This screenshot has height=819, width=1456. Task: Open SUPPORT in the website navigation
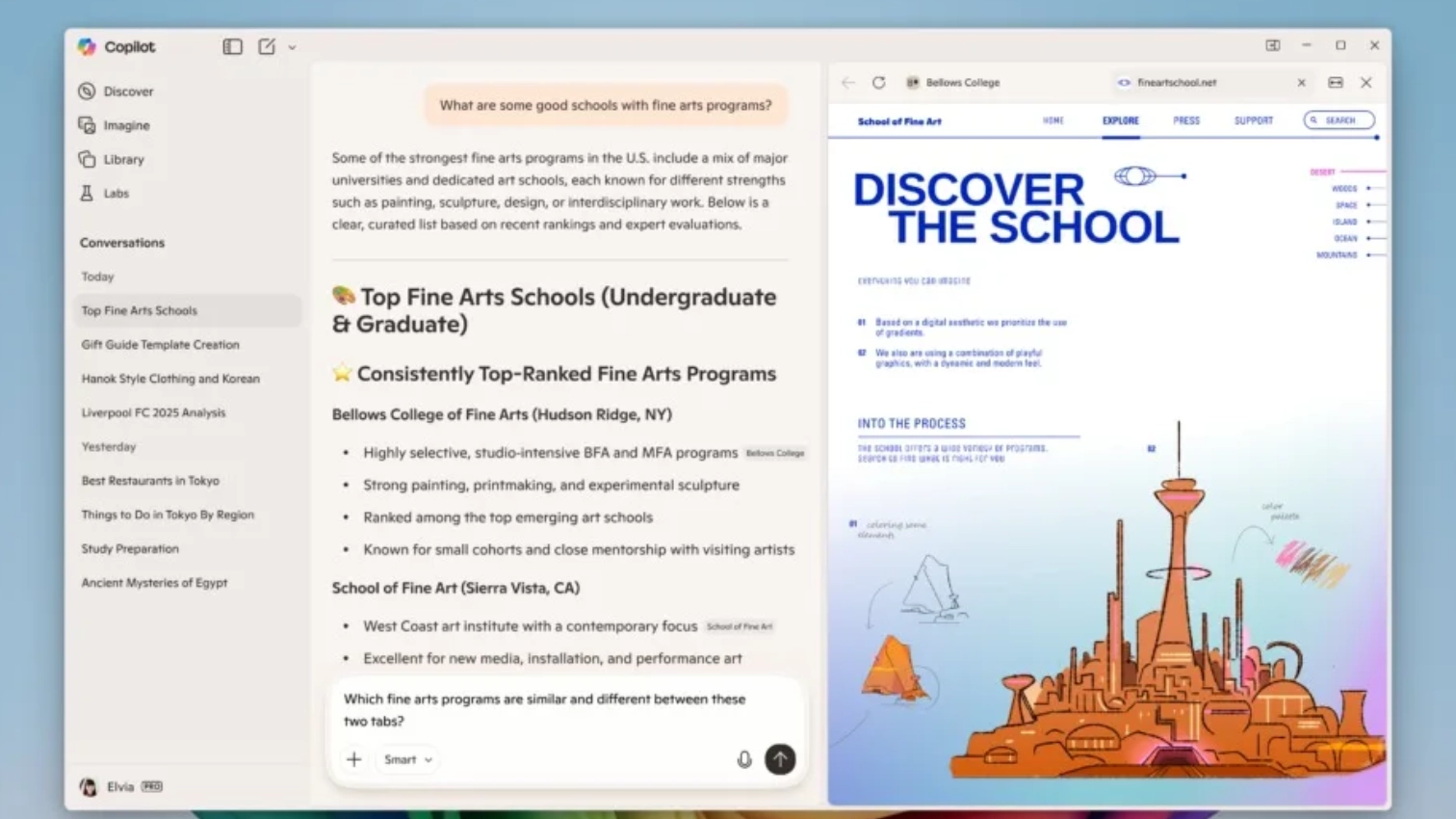[x=1254, y=120]
